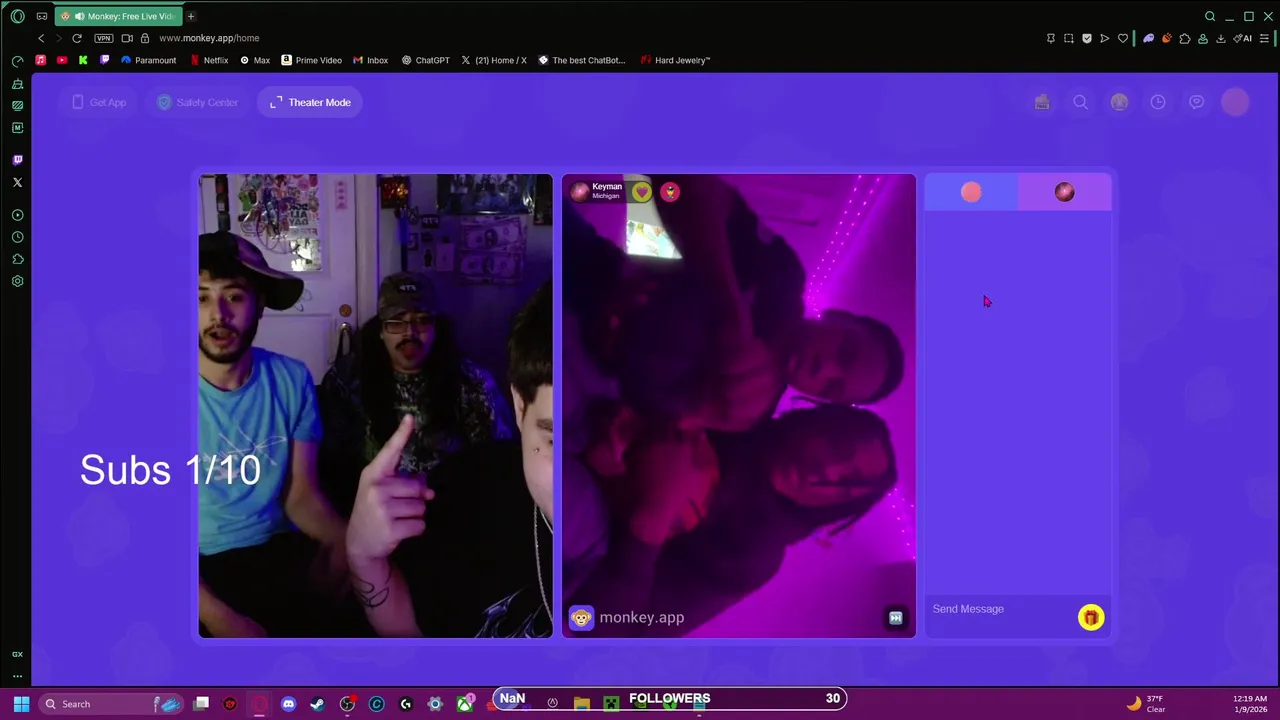The height and width of the screenshot is (720, 1280).
Task: Reload the monkey.app page
Action: [x=77, y=38]
